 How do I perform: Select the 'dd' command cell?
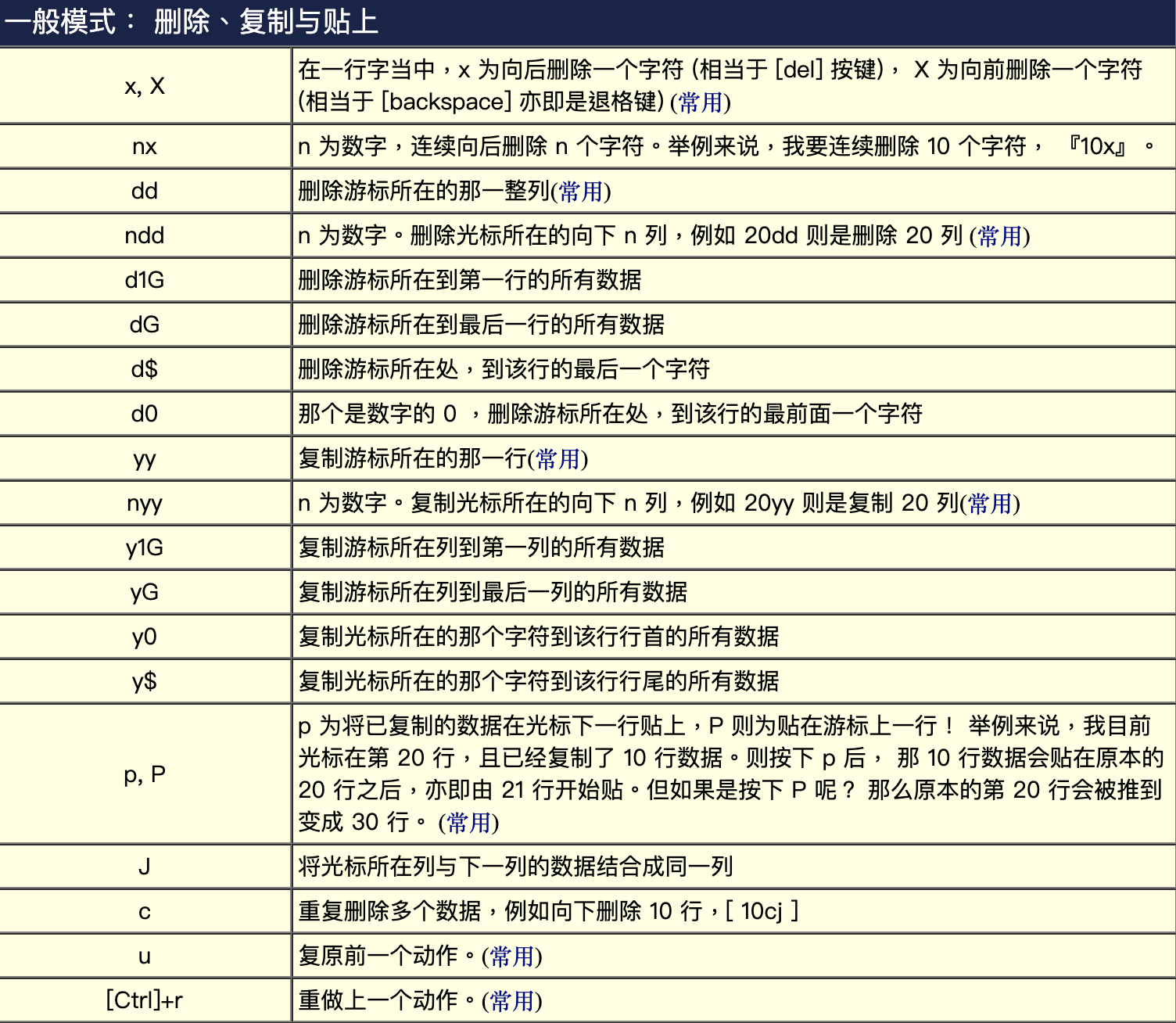point(145,191)
